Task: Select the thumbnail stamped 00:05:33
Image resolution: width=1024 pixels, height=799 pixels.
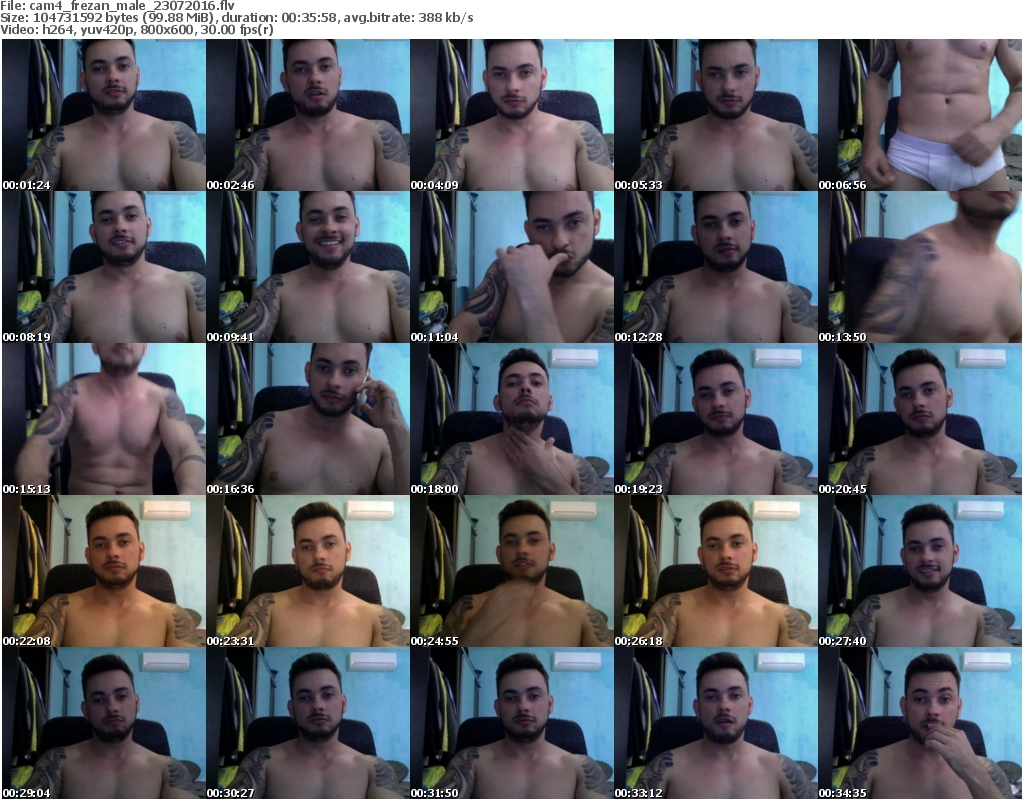Action: pyautogui.click(x=716, y=115)
